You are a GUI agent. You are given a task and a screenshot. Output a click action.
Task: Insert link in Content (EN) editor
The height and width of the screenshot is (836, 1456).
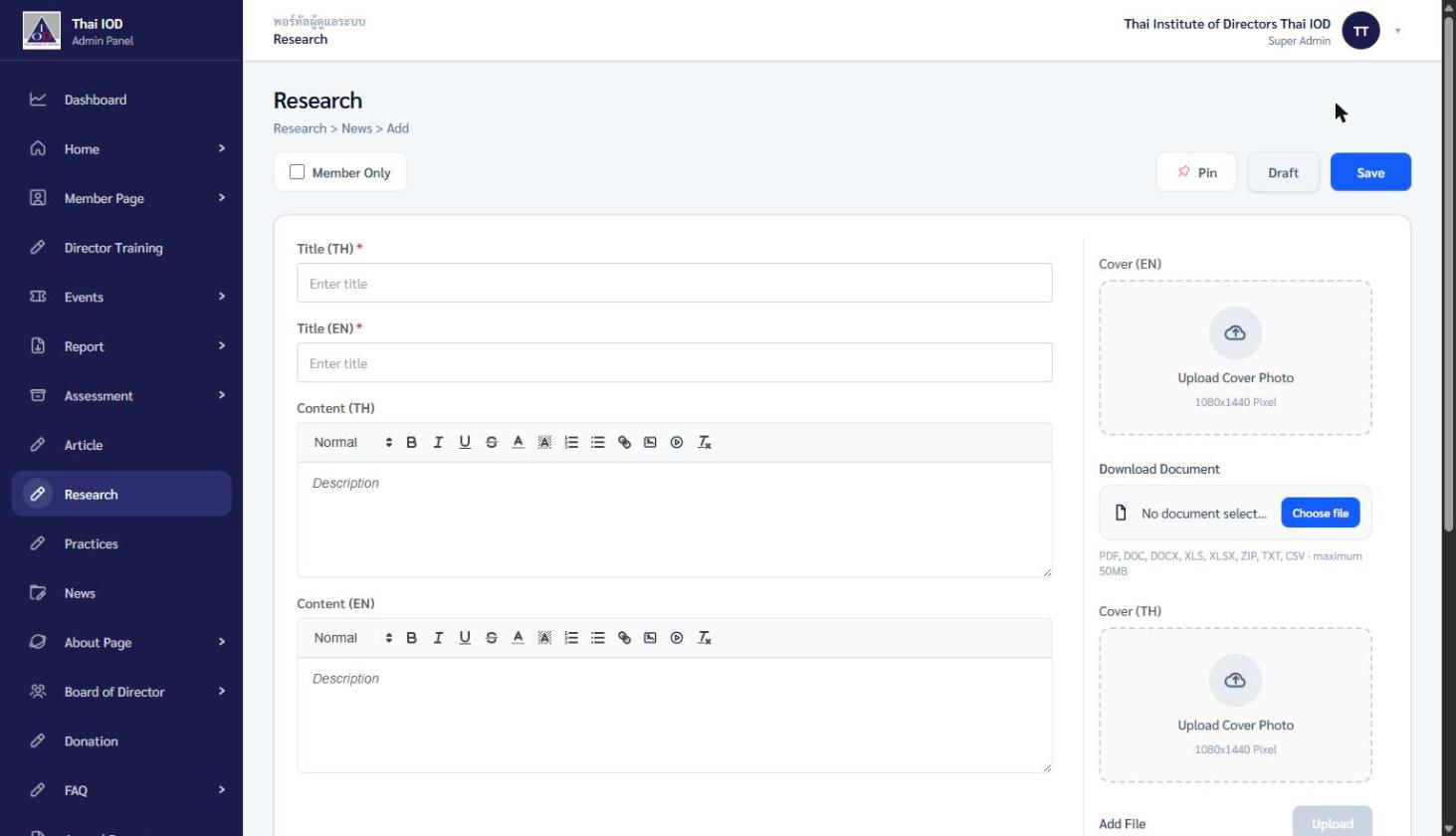(x=624, y=638)
